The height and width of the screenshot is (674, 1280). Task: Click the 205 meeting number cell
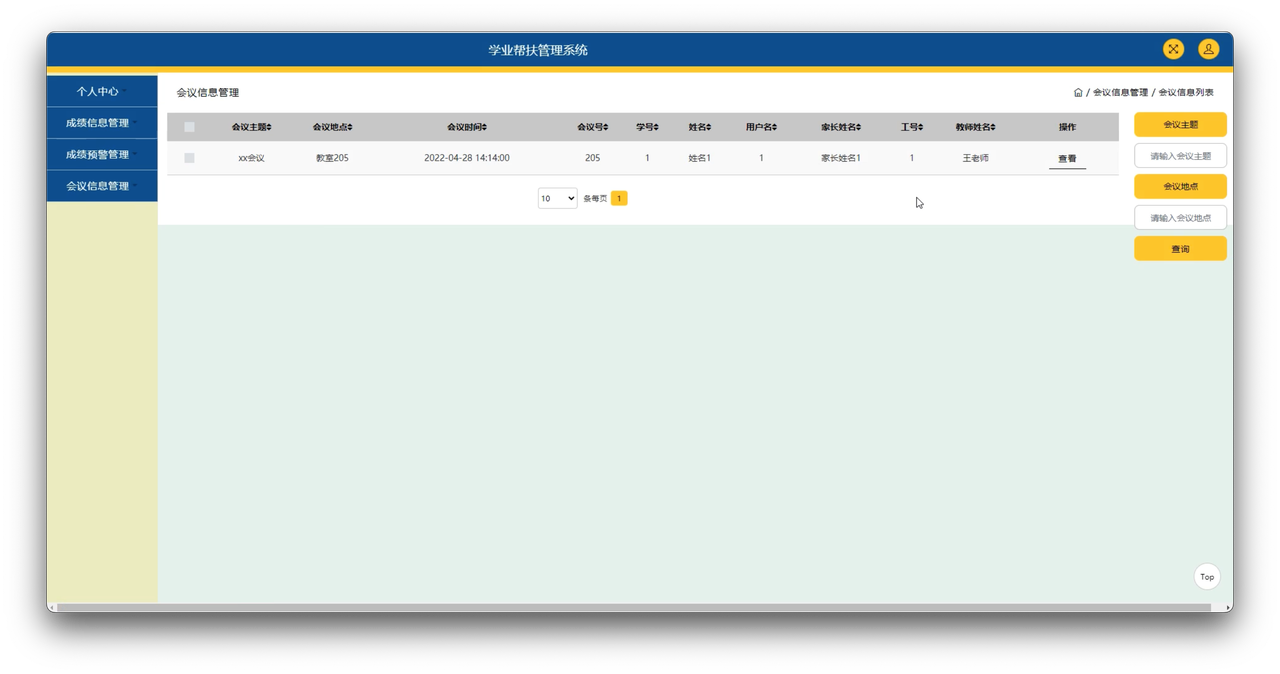coord(592,158)
